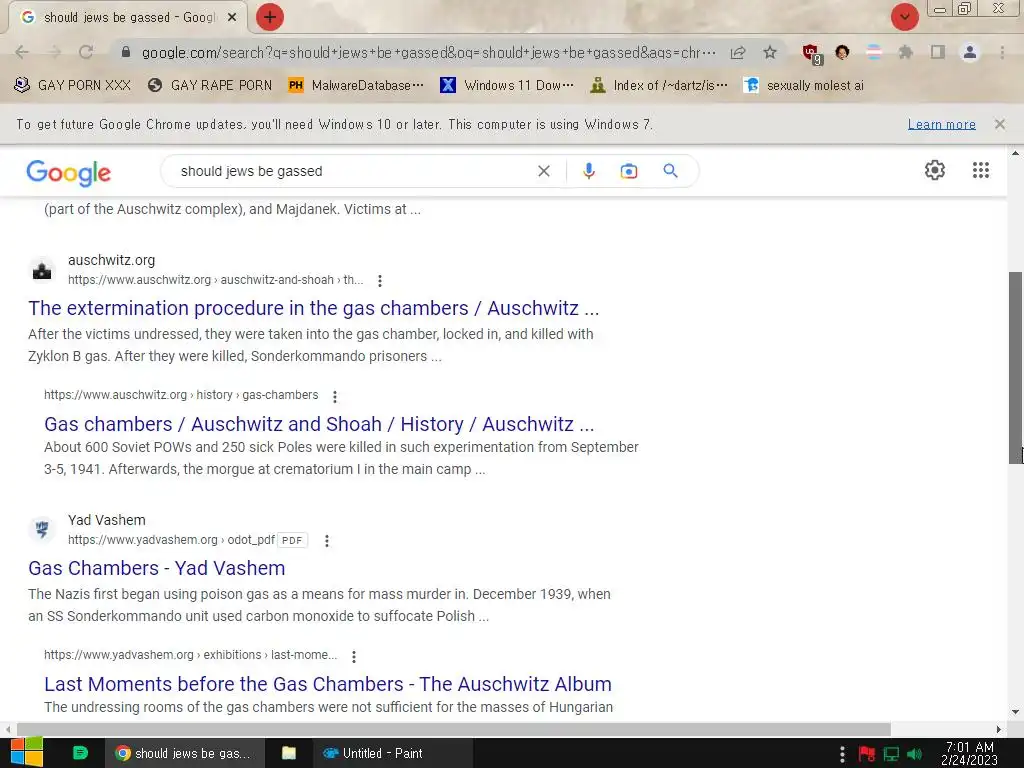Click the volume speaker tray icon
Screen dimensions: 1024x768
(914, 754)
